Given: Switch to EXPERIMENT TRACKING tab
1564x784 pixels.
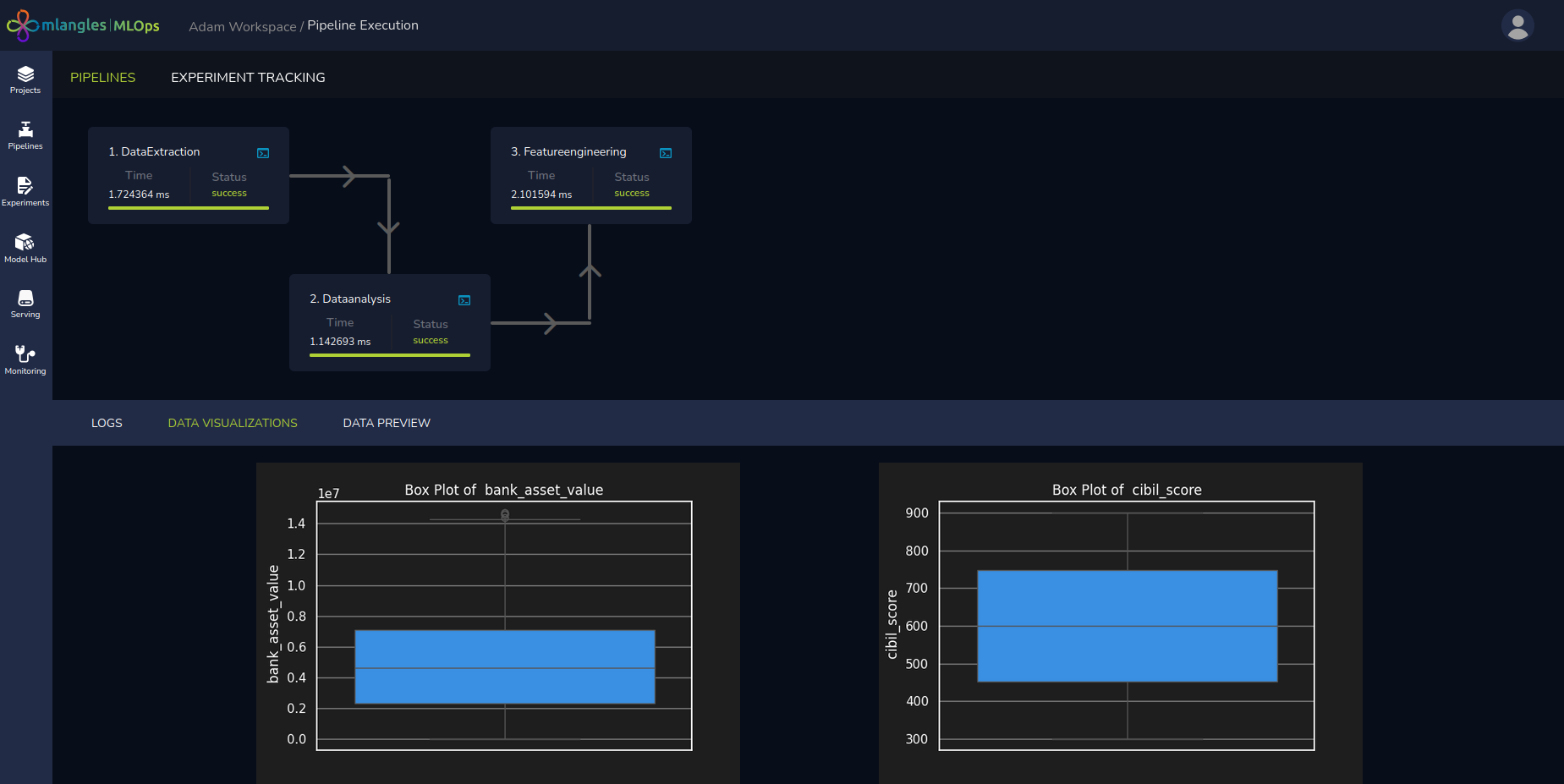Looking at the screenshot, I should click(x=248, y=77).
